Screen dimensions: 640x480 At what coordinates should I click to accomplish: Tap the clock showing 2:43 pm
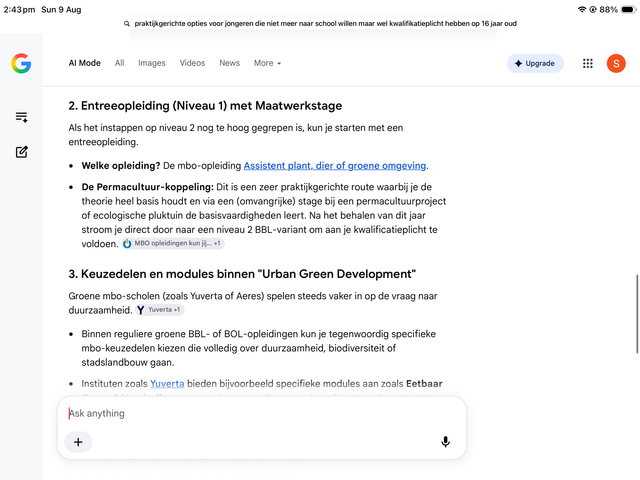(19, 9)
